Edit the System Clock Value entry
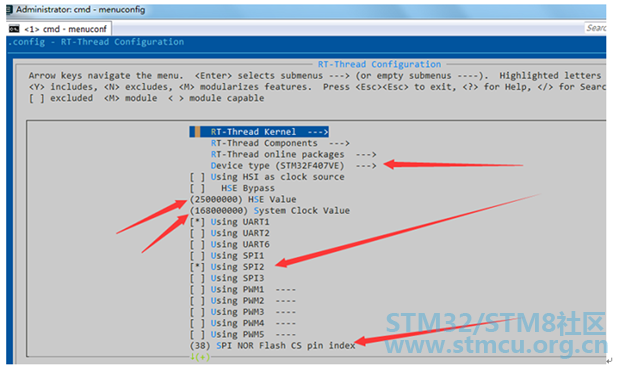 270,211
